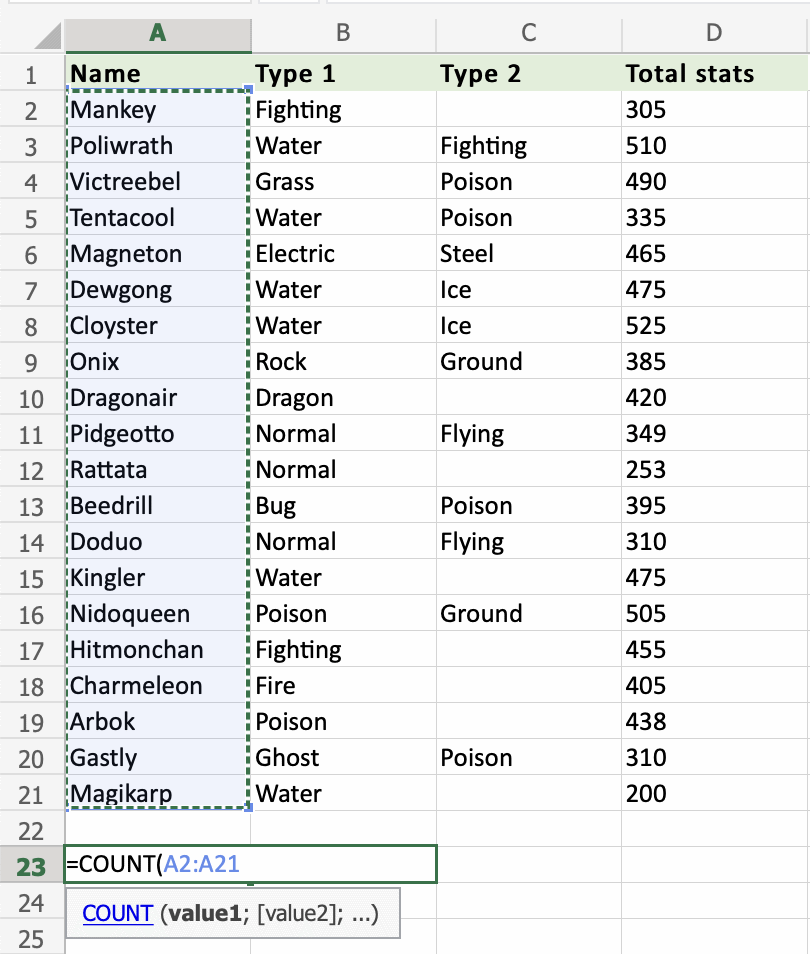The height and width of the screenshot is (954, 810).
Task: Select column A header
Action: (x=157, y=33)
